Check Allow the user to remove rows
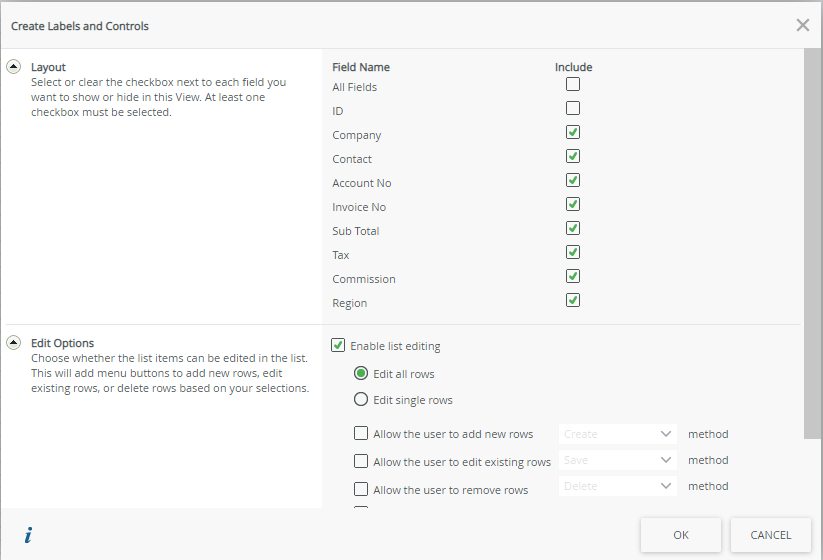This screenshot has width=823, height=560. tap(361, 490)
